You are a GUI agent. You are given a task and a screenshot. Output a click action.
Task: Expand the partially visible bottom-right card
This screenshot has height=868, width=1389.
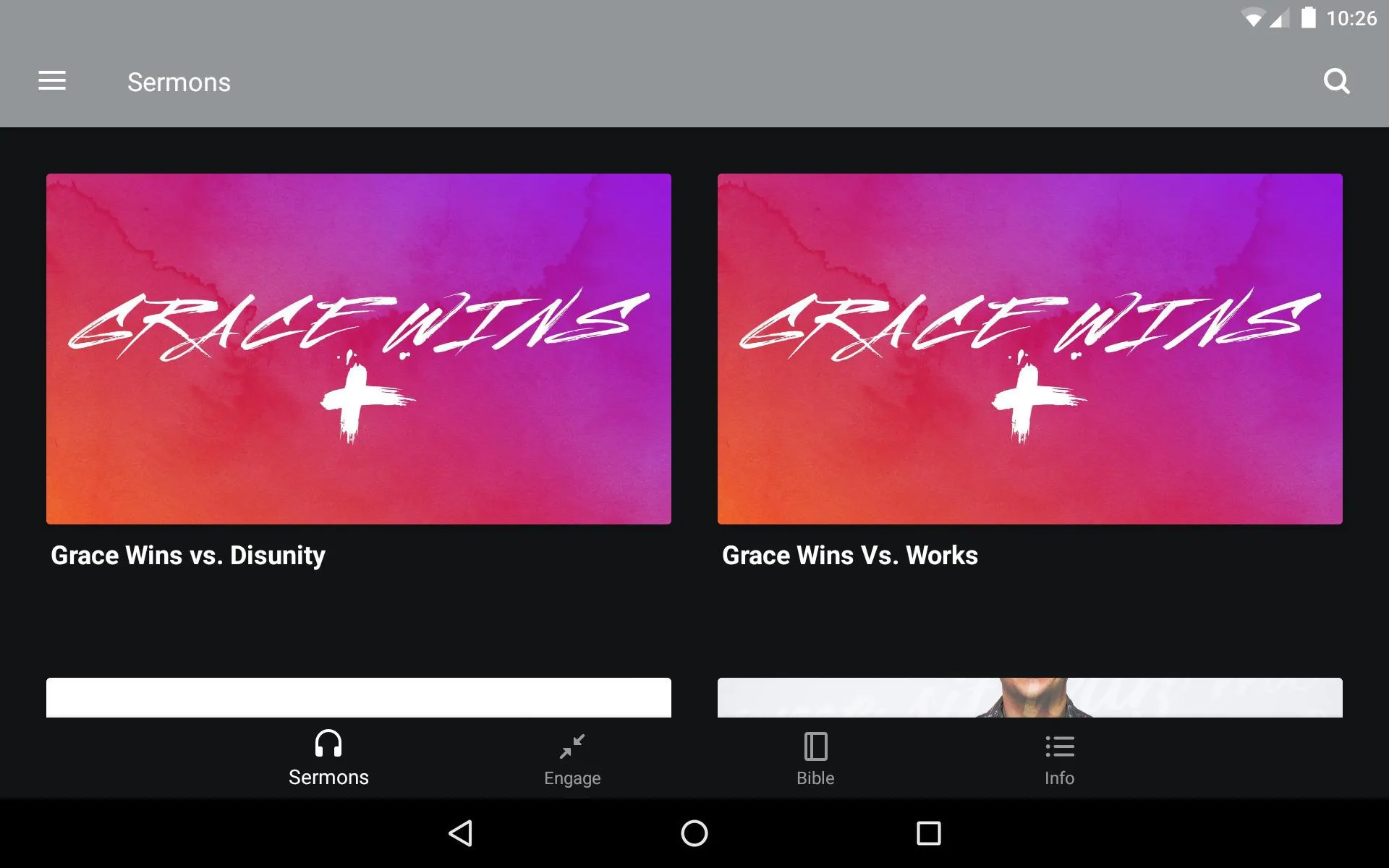[x=1029, y=697]
